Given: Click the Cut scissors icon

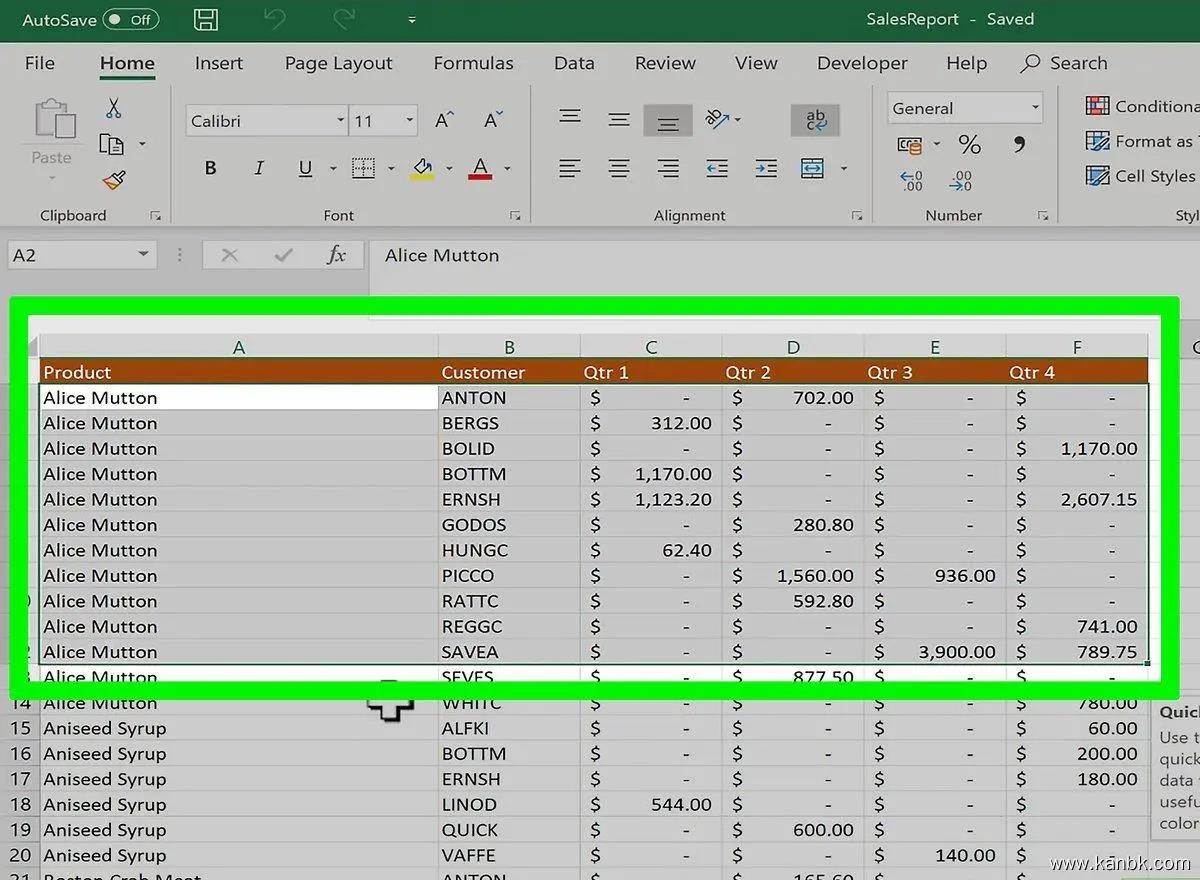Looking at the screenshot, I should (x=113, y=109).
